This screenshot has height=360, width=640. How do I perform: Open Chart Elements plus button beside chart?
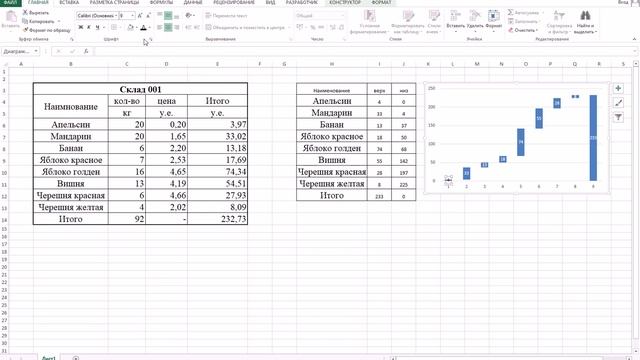pos(618,89)
